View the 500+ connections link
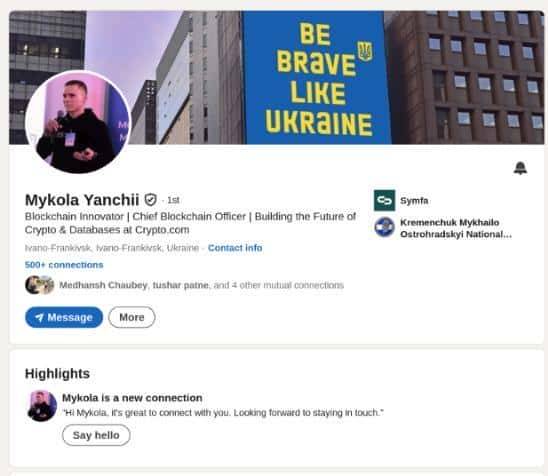This screenshot has width=548, height=476. coord(64,265)
